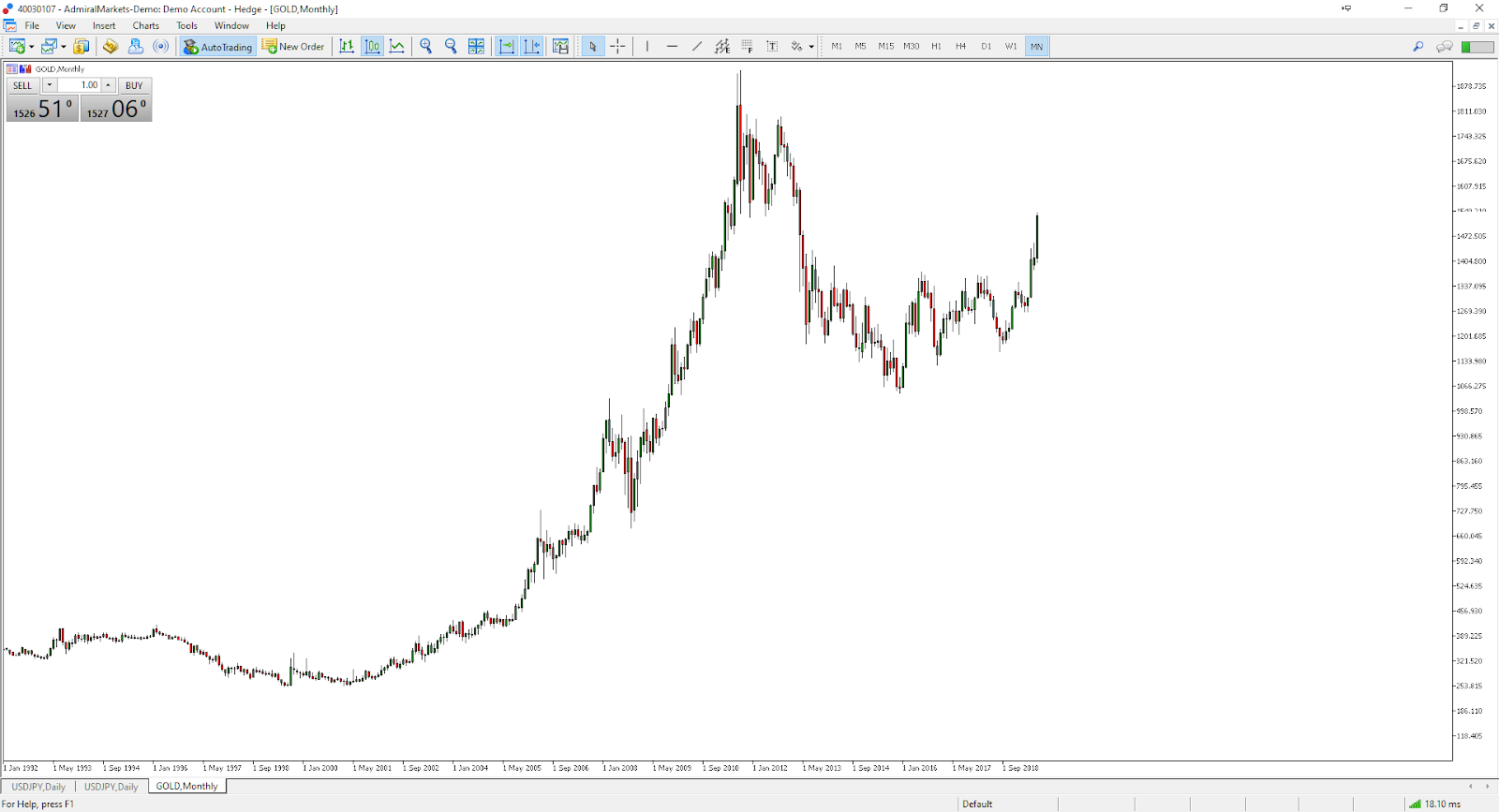Open the File menu
The height and width of the screenshot is (812, 1499).
32,25
